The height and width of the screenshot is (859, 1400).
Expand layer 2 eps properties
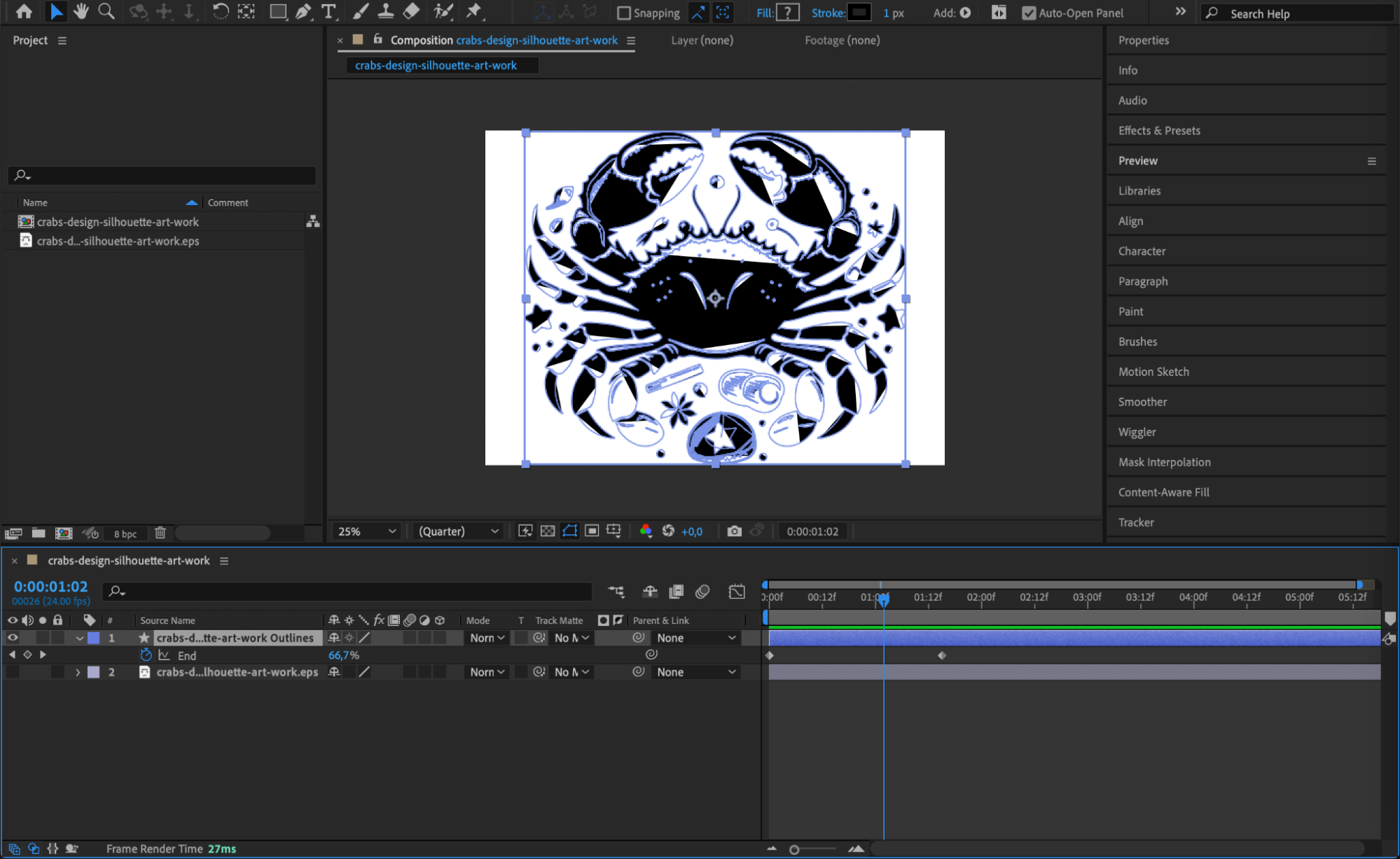click(x=78, y=672)
